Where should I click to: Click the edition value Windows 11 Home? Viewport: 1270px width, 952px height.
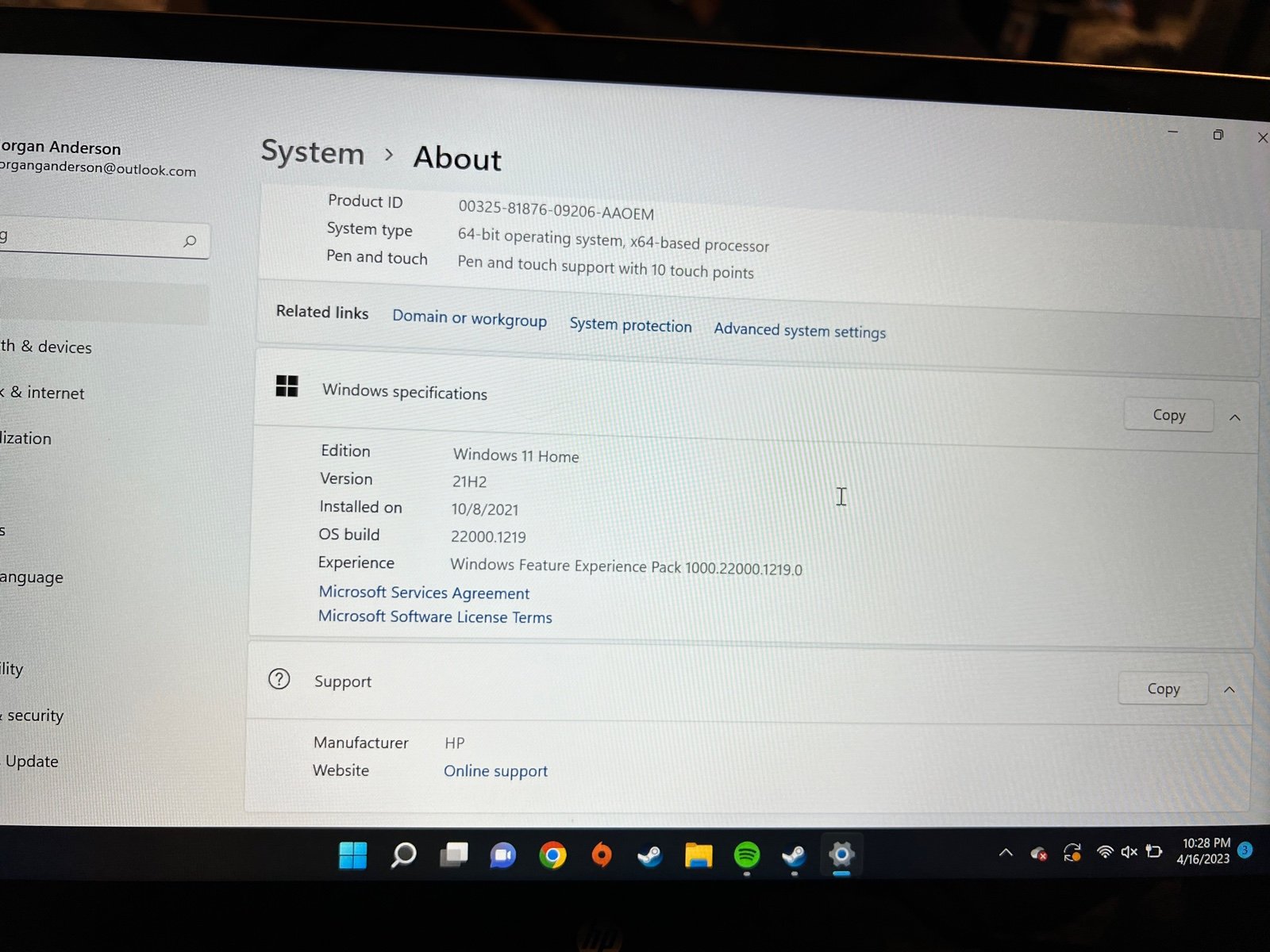[x=516, y=455]
